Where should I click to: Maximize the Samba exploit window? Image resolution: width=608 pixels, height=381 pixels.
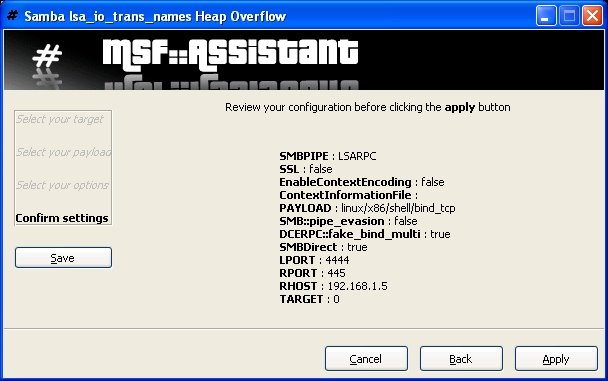point(569,16)
